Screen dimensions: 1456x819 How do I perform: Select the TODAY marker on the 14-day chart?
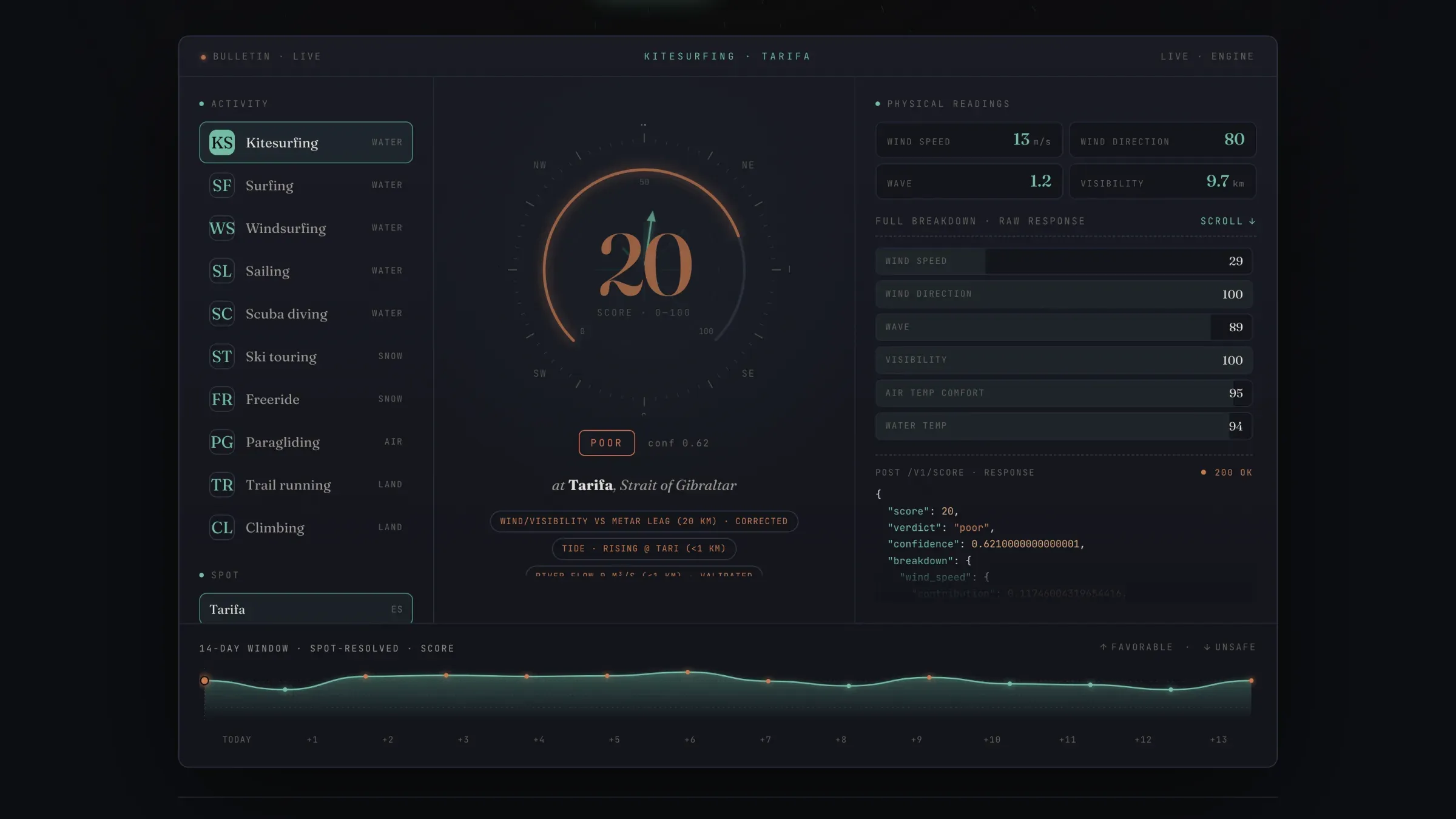pos(204,681)
